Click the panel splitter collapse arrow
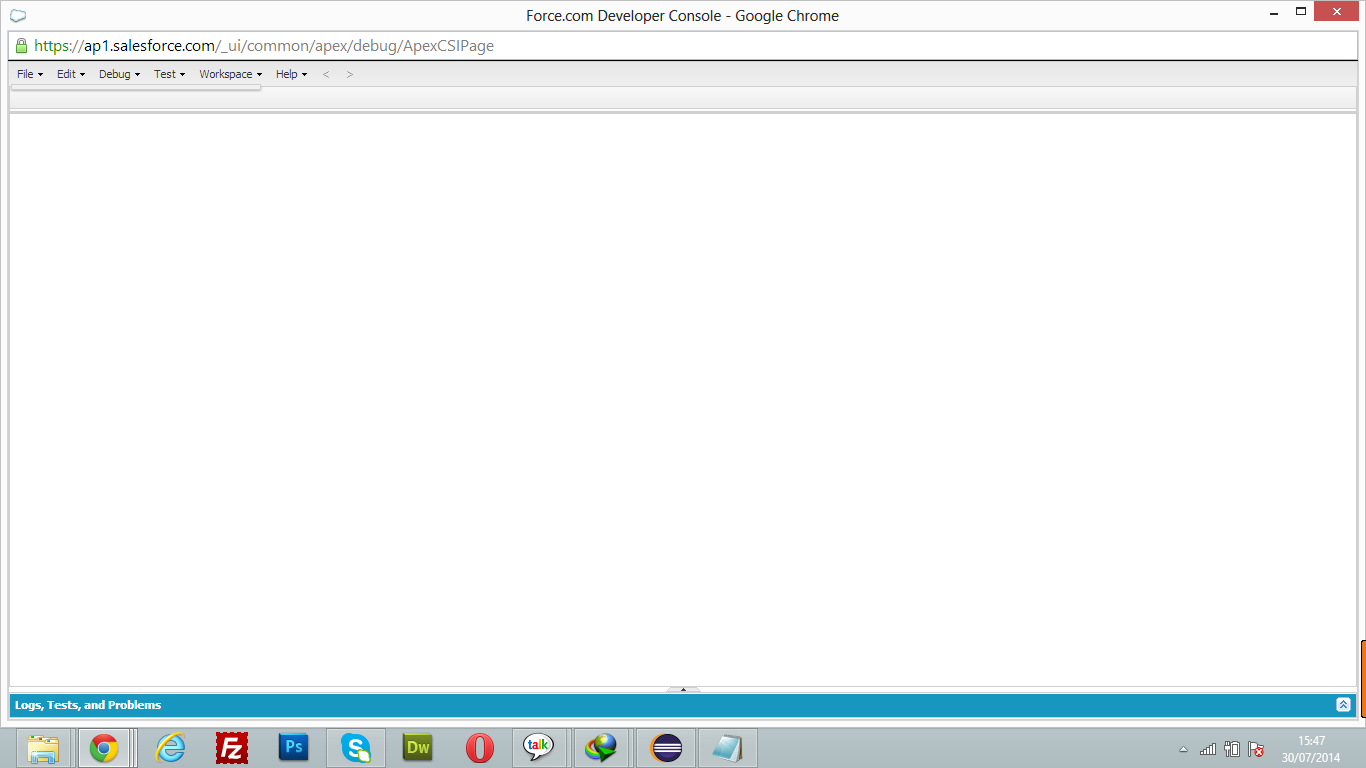 pyautogui.click(x=683, y=689)
